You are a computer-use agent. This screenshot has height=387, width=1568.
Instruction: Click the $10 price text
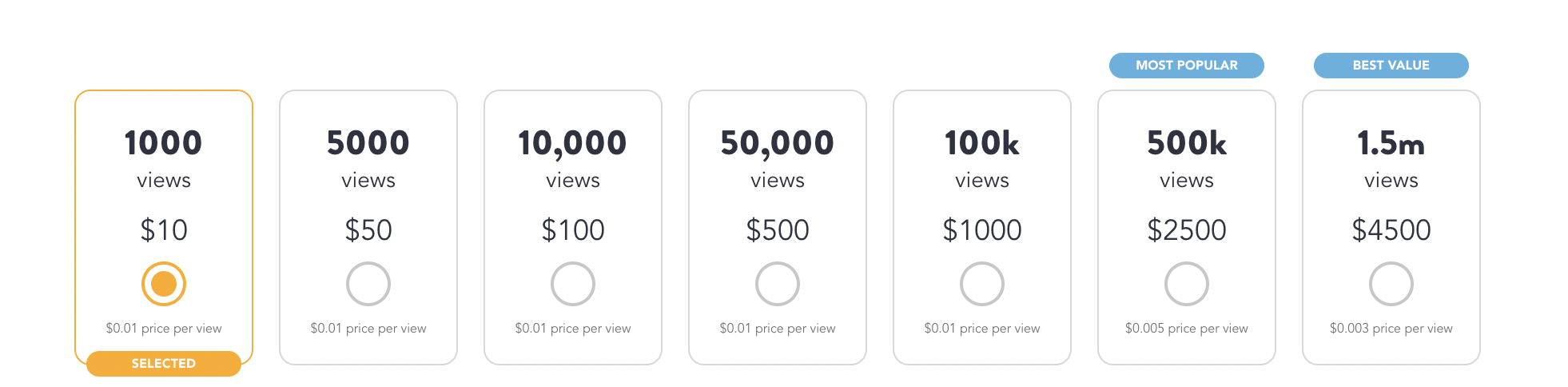(164, 230)
